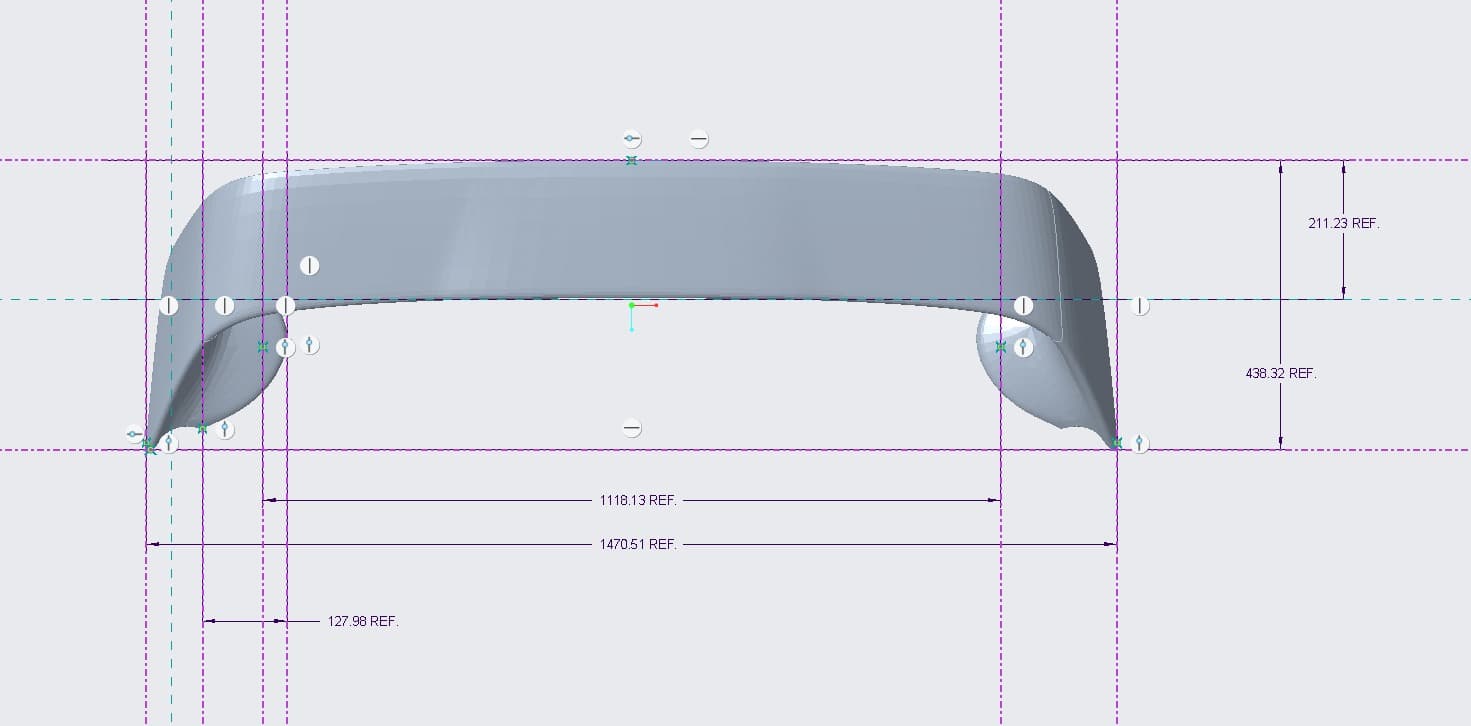Select the sketch point on the top construction line
Image resolution: width=1471 pixels, height=726 pixels.
[631, 160]
